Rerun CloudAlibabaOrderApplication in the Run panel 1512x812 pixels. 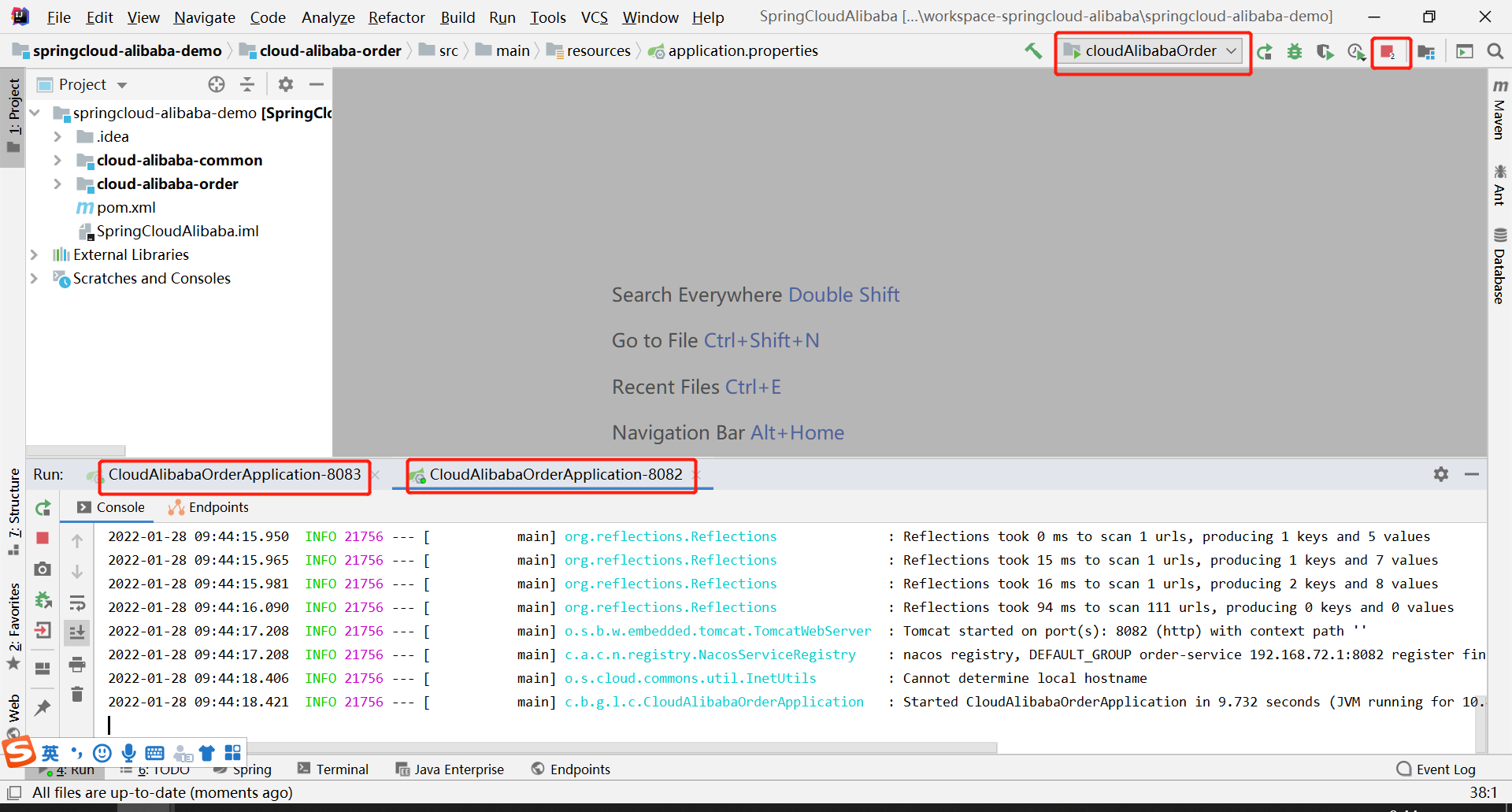coord(43,508)
